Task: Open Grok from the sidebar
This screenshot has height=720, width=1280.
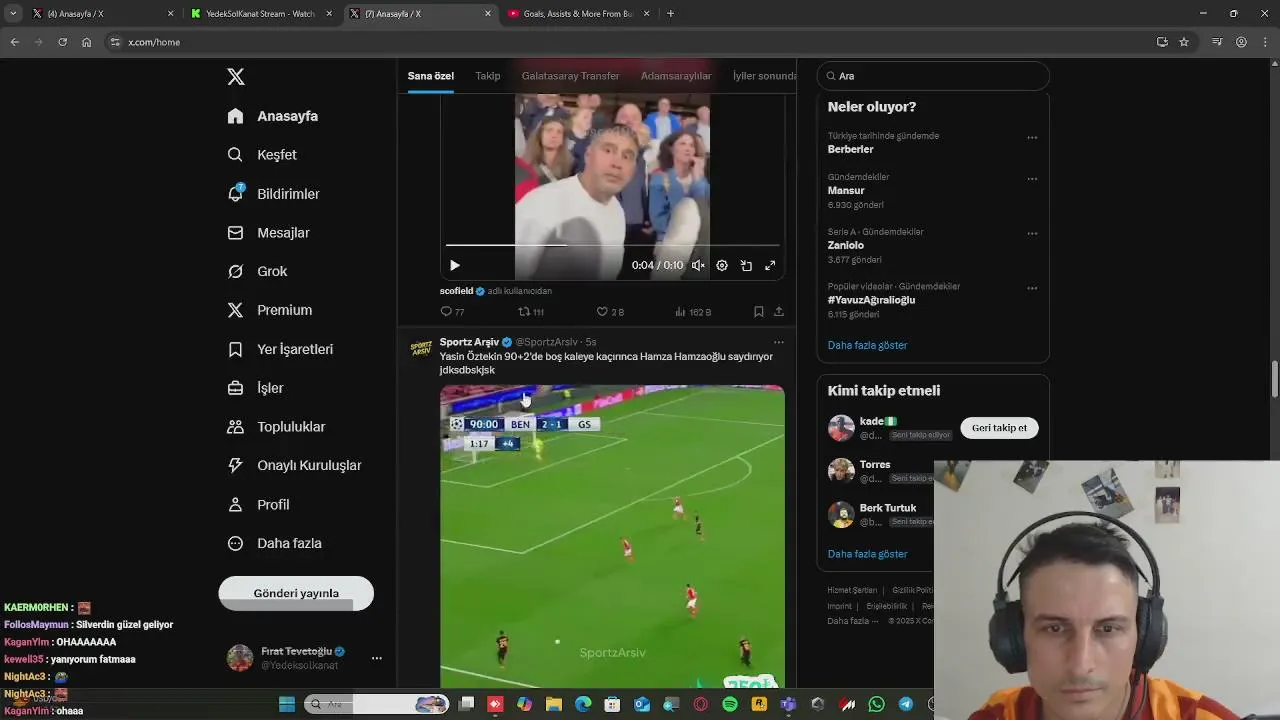Action: tap(258, 271)
